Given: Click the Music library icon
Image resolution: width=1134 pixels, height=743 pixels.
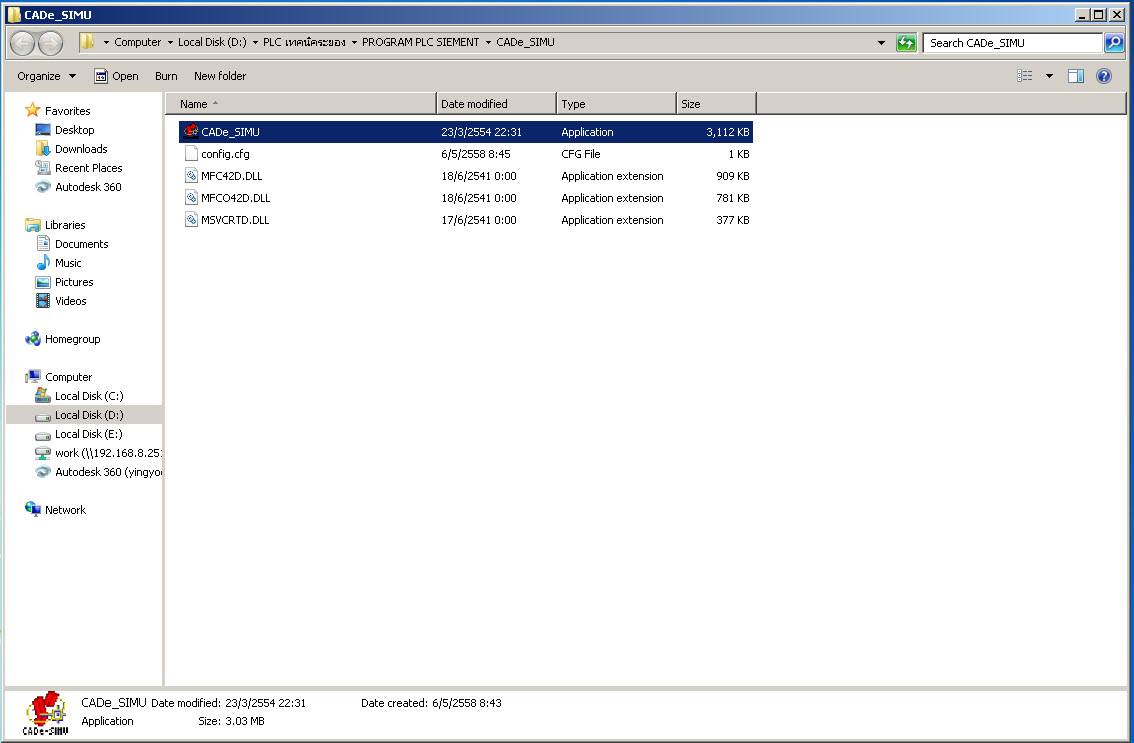Looking at the screenshot, I should pos(43,263).
